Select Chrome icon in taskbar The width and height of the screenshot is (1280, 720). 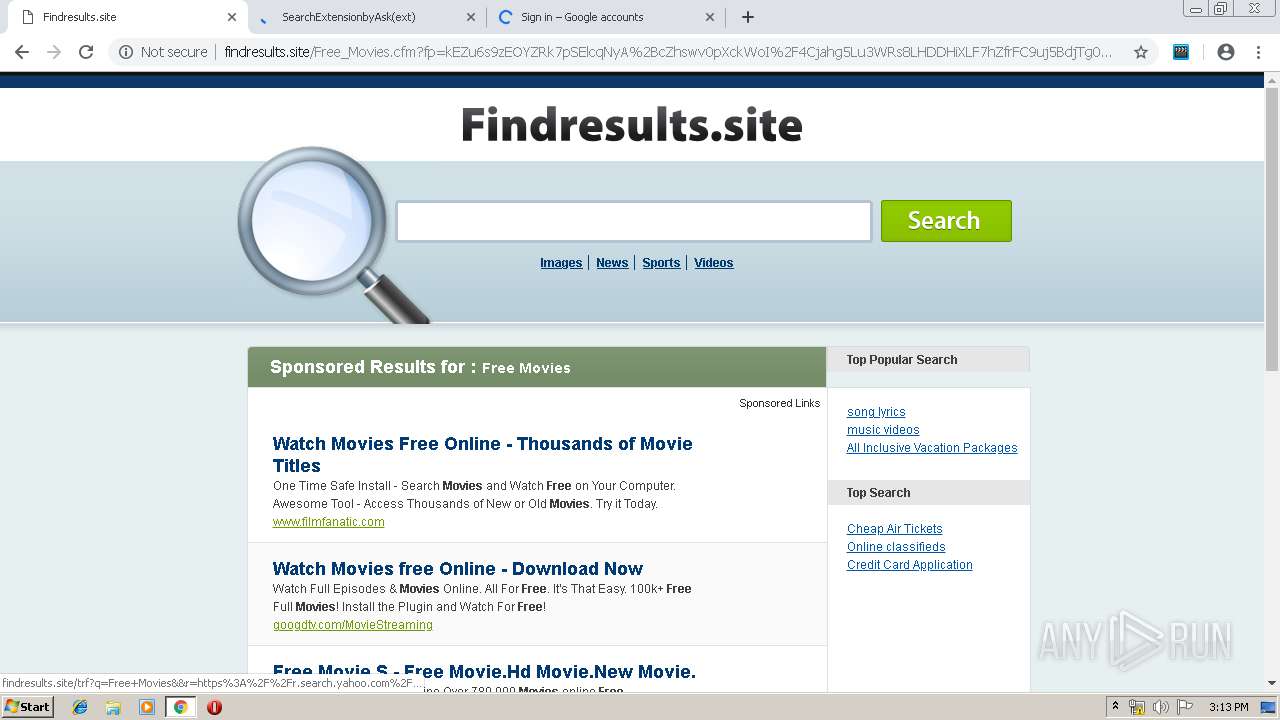pos(180,707)
